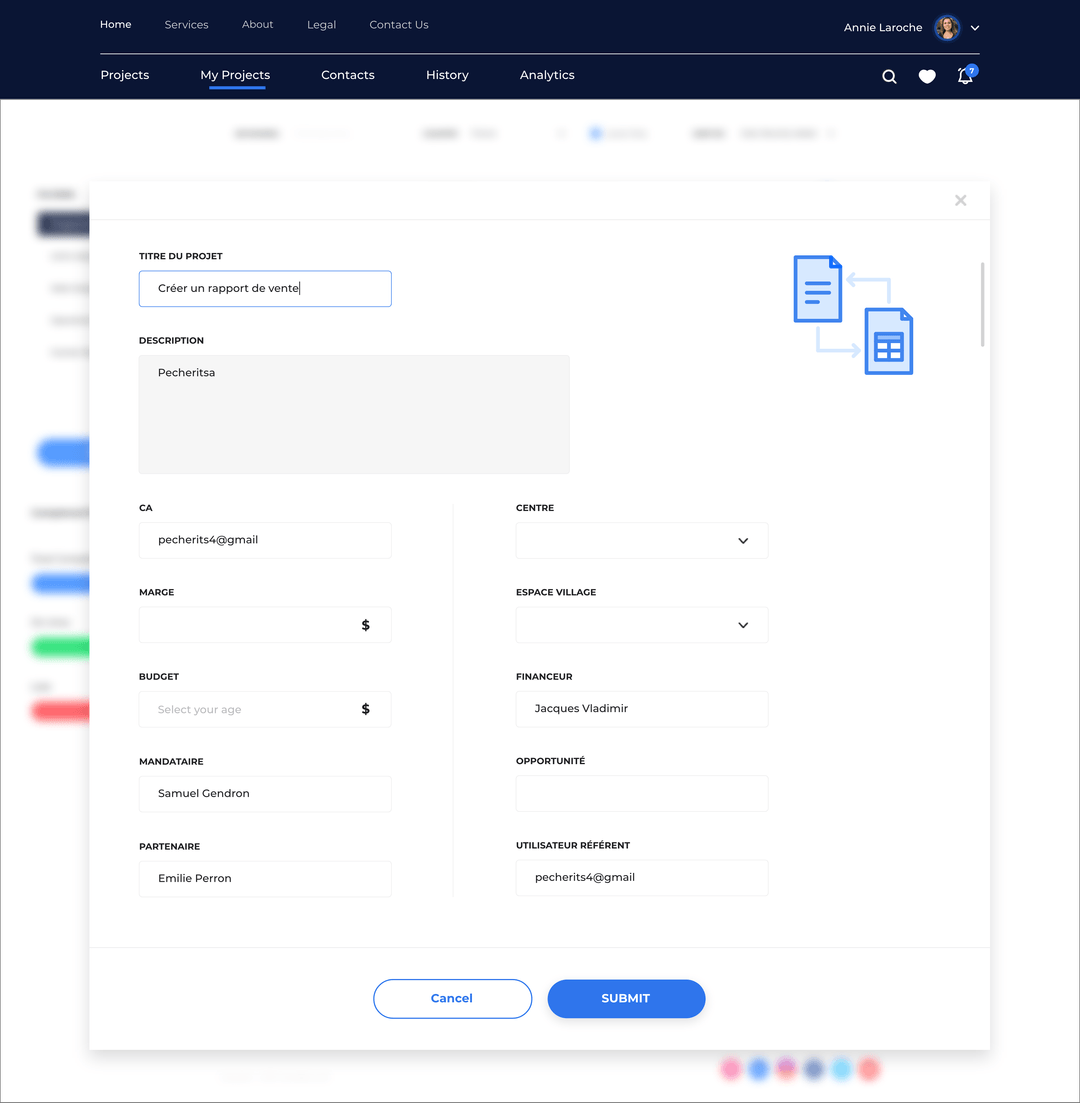Image resolution: width=1080 pixels, height=1103 pixels.
Task: Switch to the Analytics tab
Action: pyautogui.click(x=547, y=75)
